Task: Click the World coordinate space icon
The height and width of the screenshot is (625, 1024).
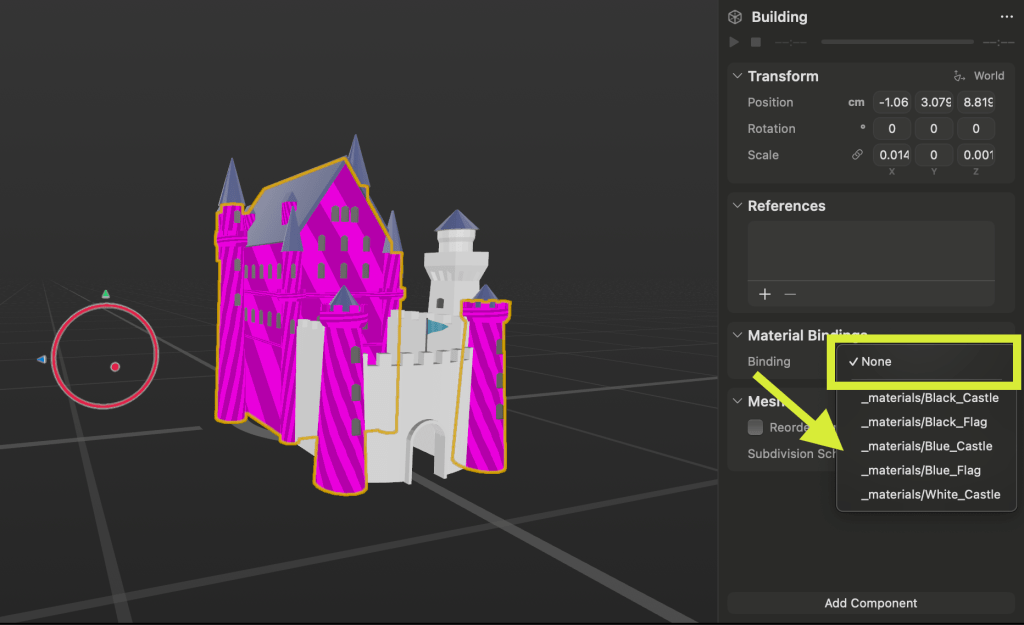Action: [x=959, y=76]
